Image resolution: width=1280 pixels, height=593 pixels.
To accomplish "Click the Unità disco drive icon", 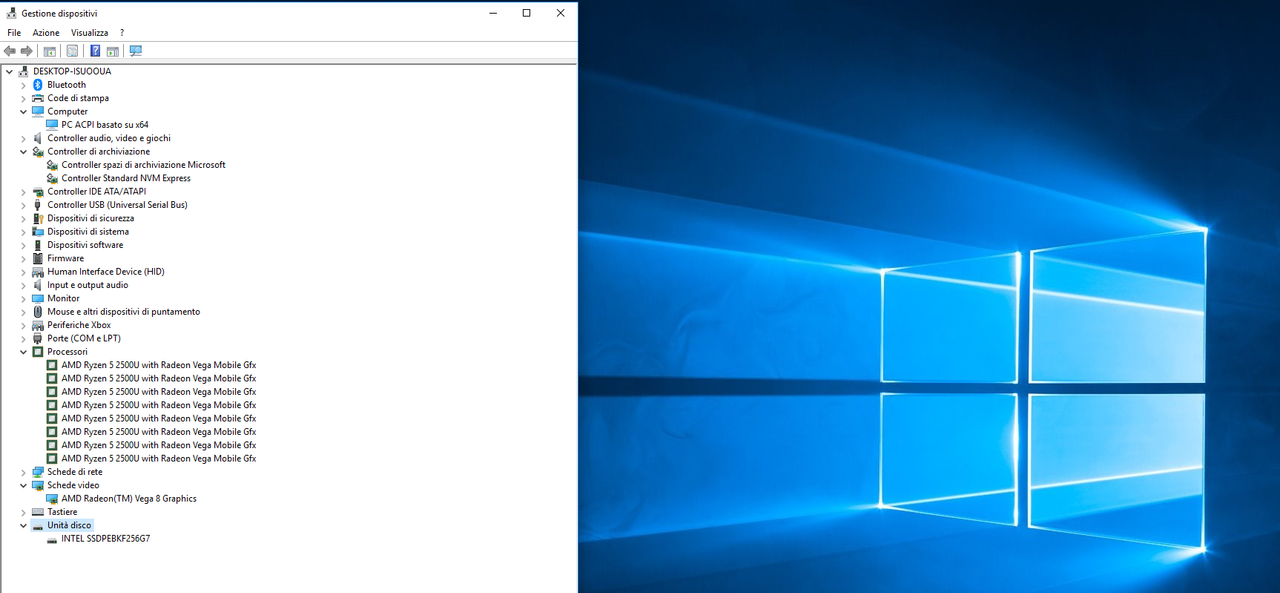I will coord(38,525).
